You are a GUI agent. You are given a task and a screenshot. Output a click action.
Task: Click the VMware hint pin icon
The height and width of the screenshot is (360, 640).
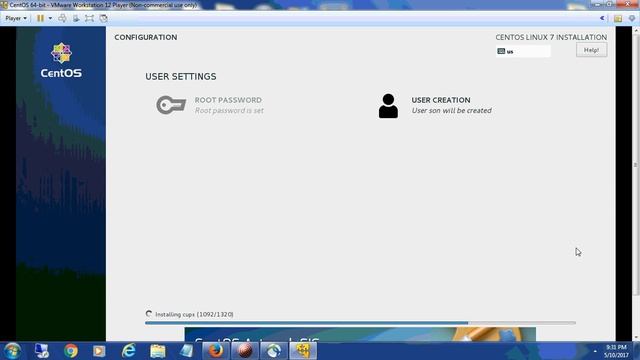[x=632, y=18]
